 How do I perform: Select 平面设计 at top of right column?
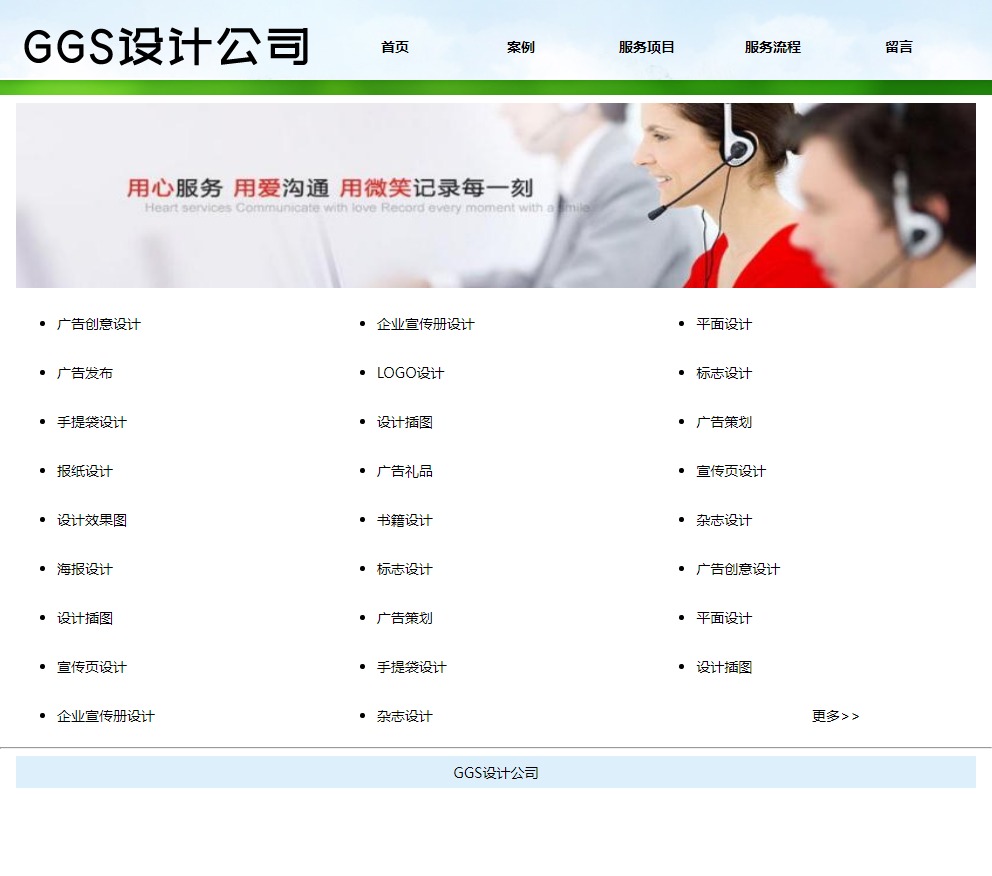click(724, 324)
